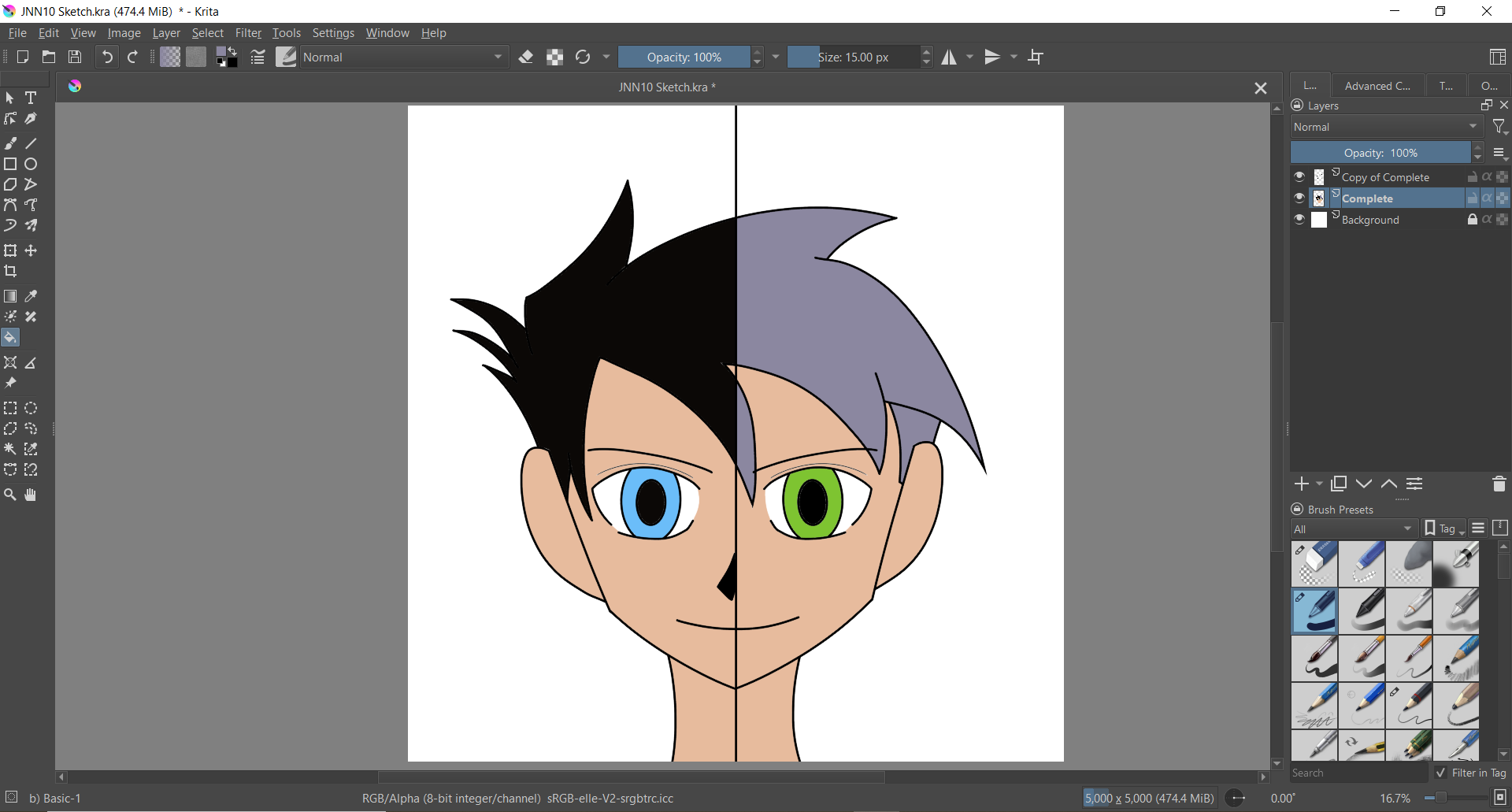Viewport: 1512px width, 812px height.
Task: Open the Settings menu
Action: [x=333, y=33]
